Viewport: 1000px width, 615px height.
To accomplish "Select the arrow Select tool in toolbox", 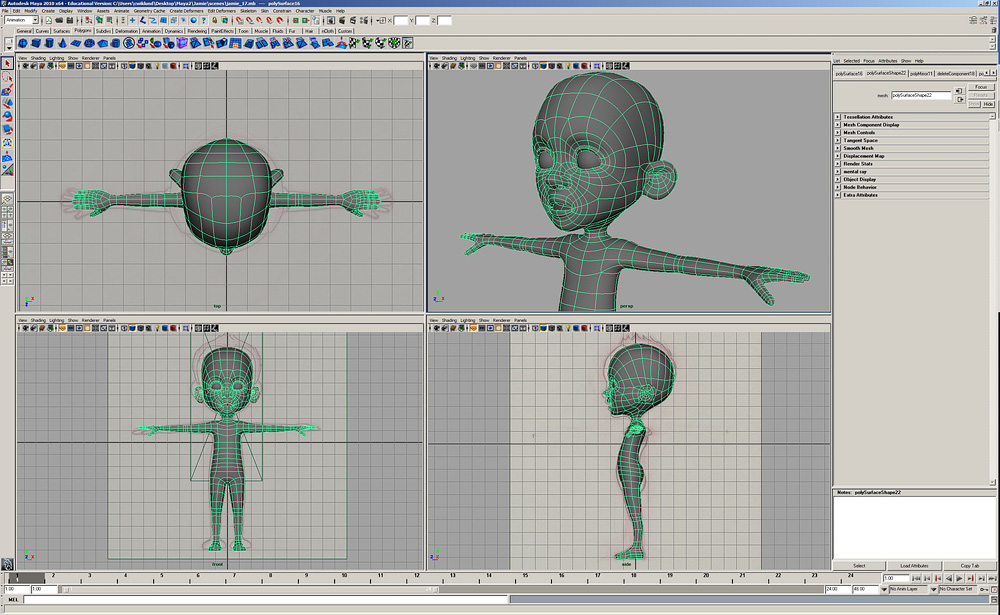I will click(7, 62).
